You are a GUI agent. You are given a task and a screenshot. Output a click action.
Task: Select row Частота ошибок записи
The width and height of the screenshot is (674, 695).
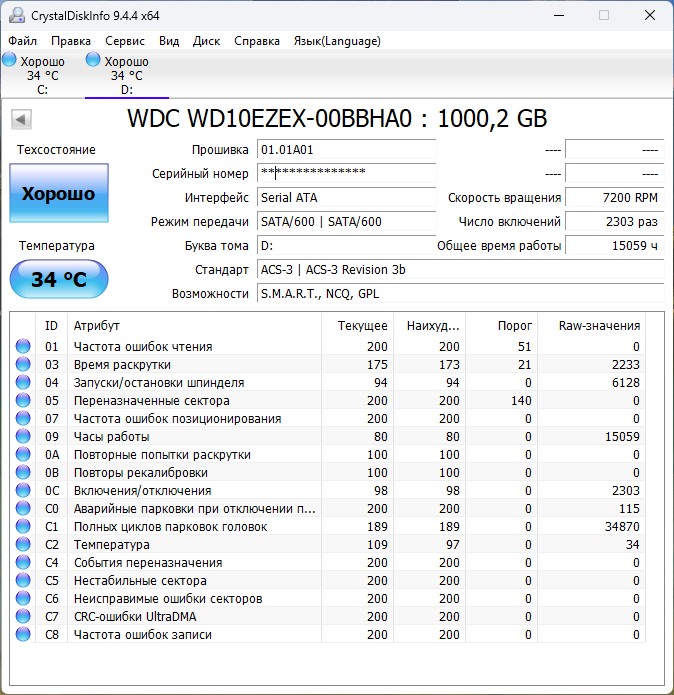[328, 634]
